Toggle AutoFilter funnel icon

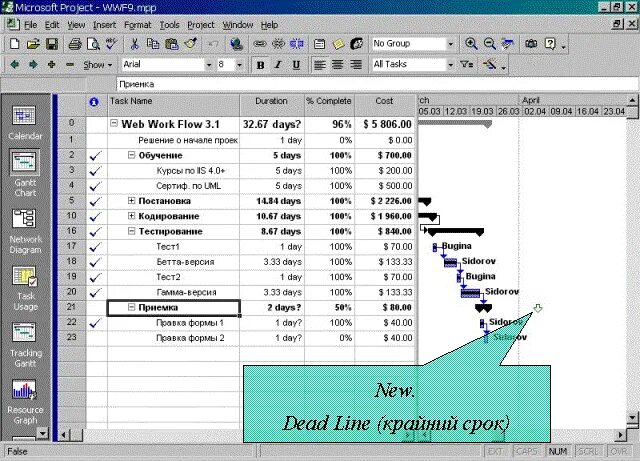467,65
